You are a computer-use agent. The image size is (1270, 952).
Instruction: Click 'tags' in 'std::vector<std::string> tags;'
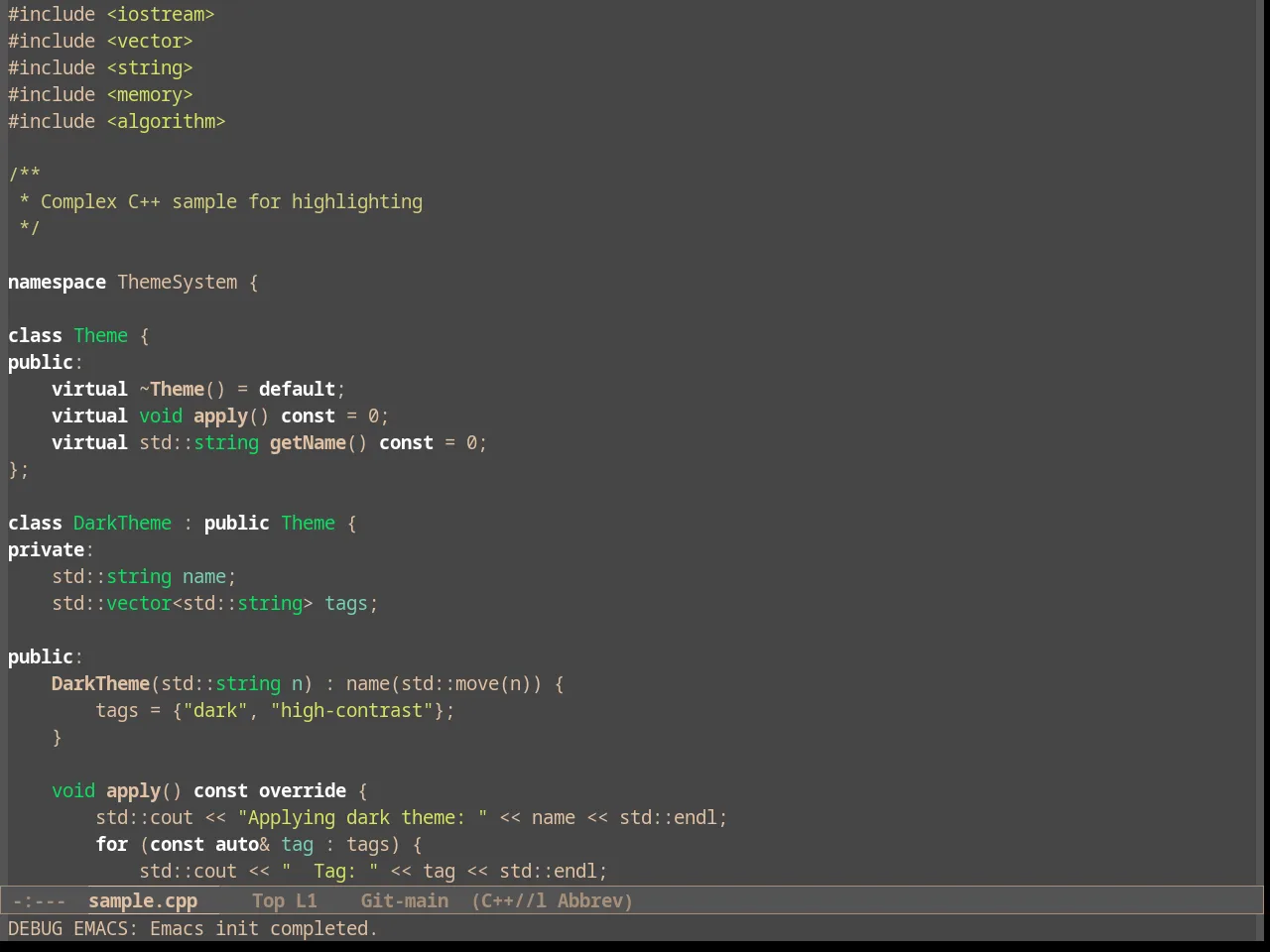click(x=346, y=603)
